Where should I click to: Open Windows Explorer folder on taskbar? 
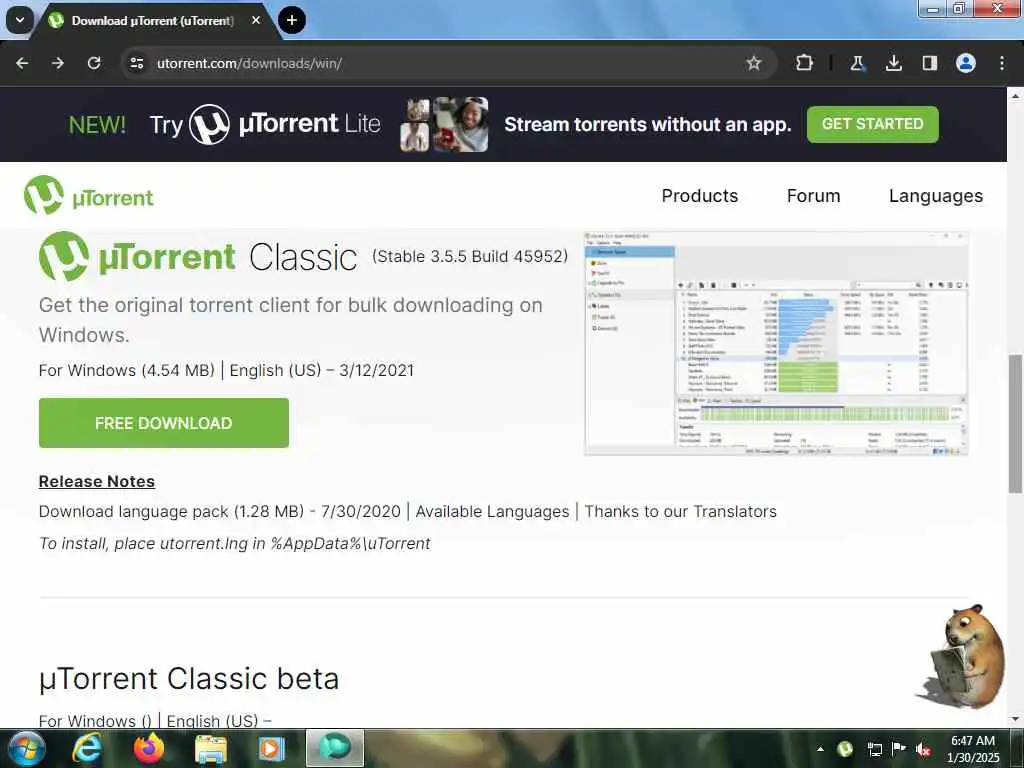(210, 748)
